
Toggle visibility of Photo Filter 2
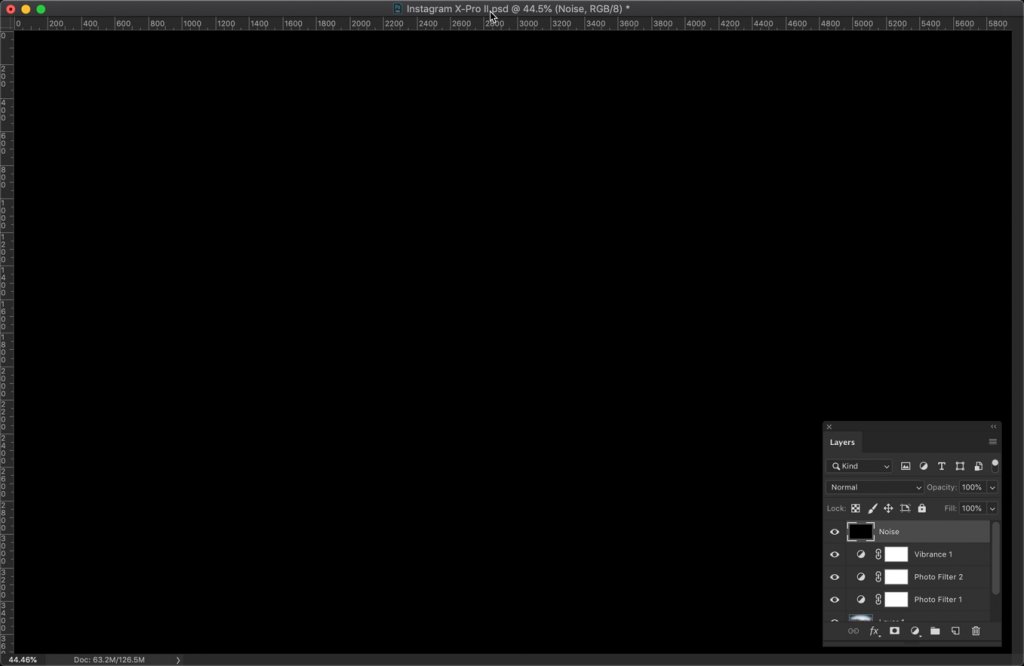point(833,576)
